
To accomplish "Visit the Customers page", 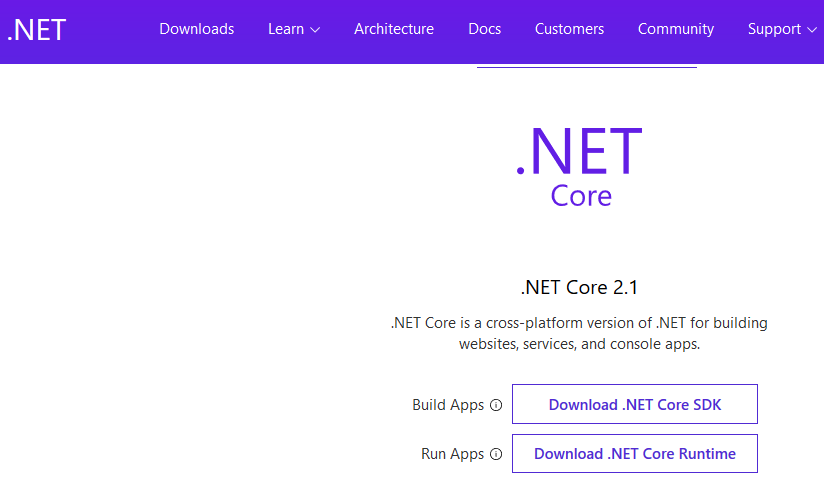I will pyautogui.click(x=569, y=29).
